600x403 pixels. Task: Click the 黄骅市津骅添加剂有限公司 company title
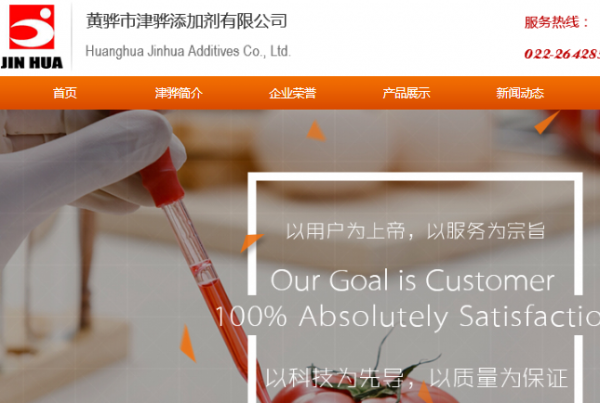pos(186,21)
